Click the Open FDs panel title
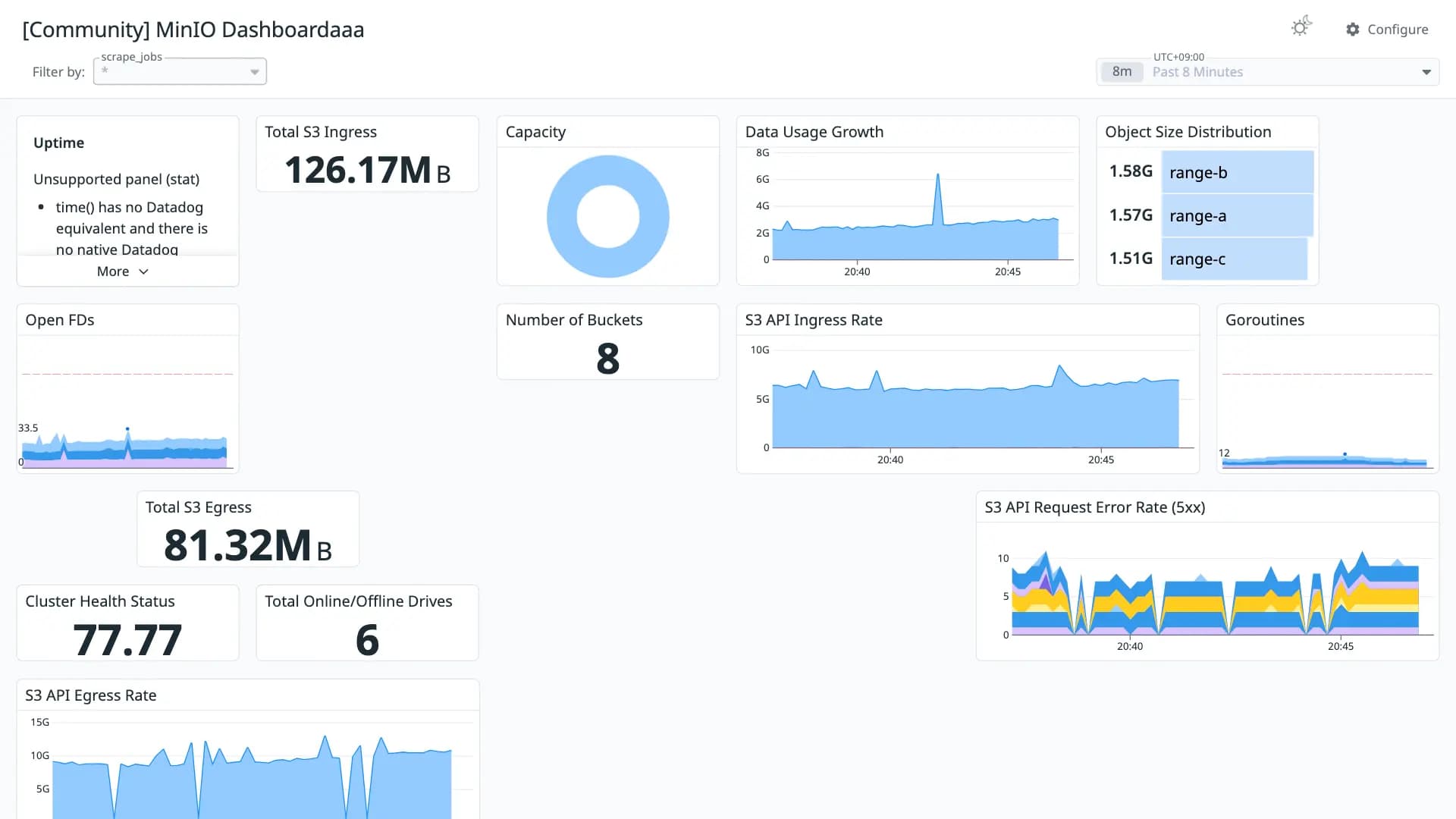This screenshot has width=1456, height=819. point(60,320)
